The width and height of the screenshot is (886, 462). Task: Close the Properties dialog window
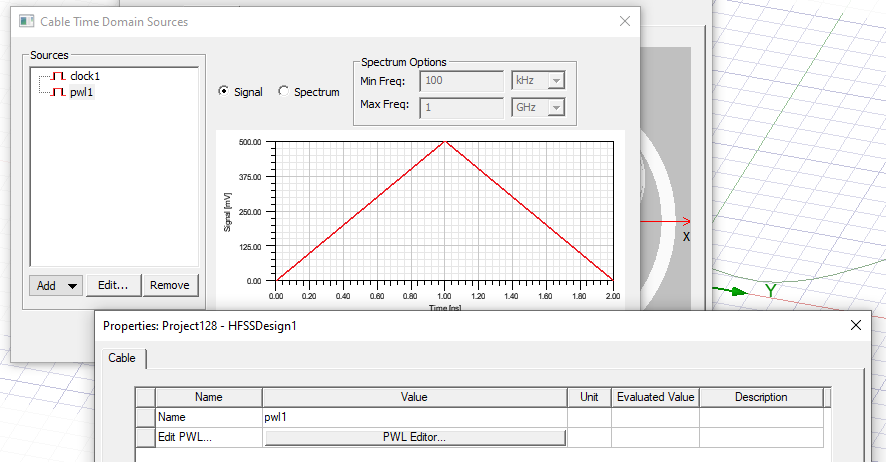click(855, 325)
